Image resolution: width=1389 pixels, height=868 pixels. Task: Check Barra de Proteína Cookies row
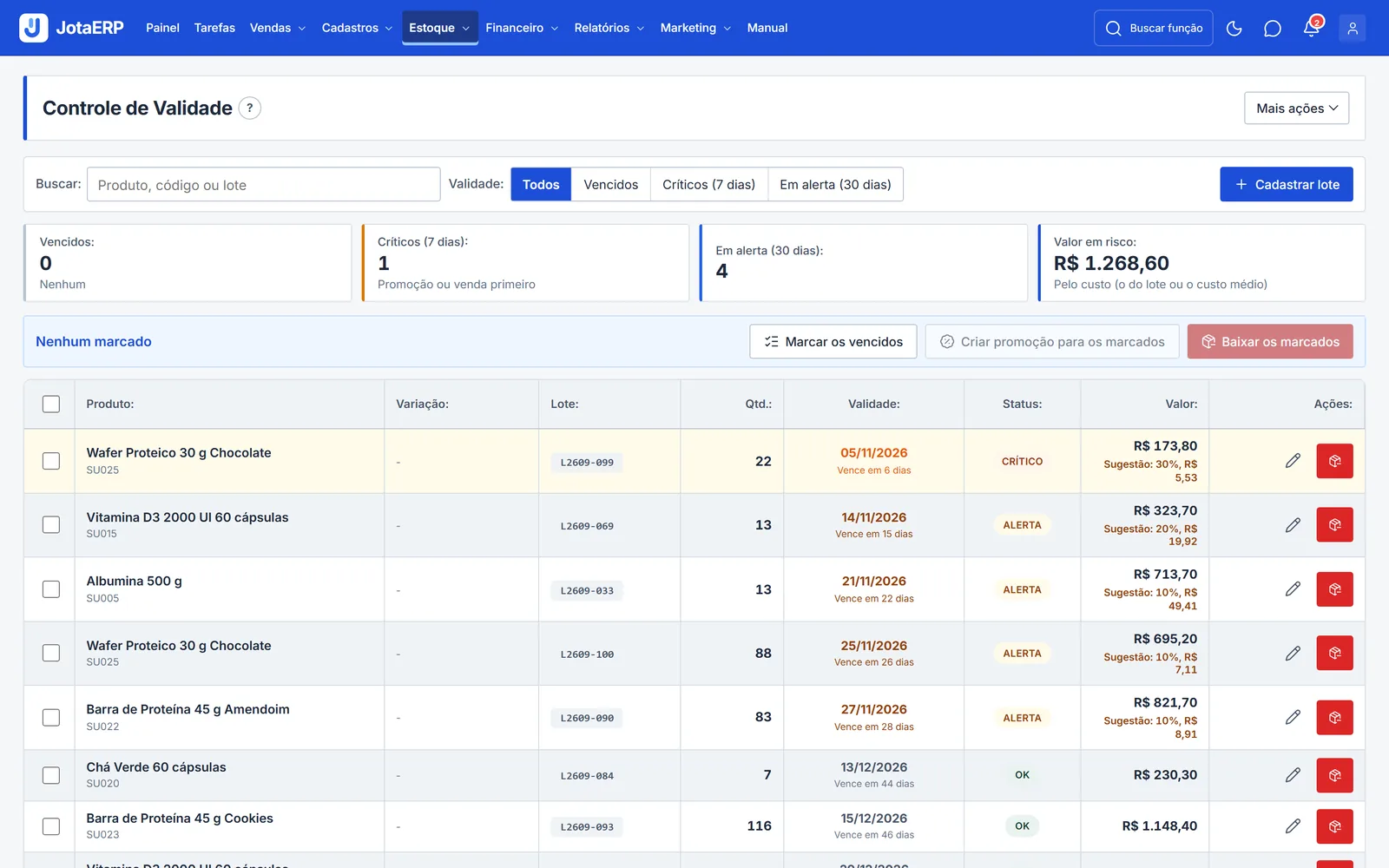click(51, 826)
